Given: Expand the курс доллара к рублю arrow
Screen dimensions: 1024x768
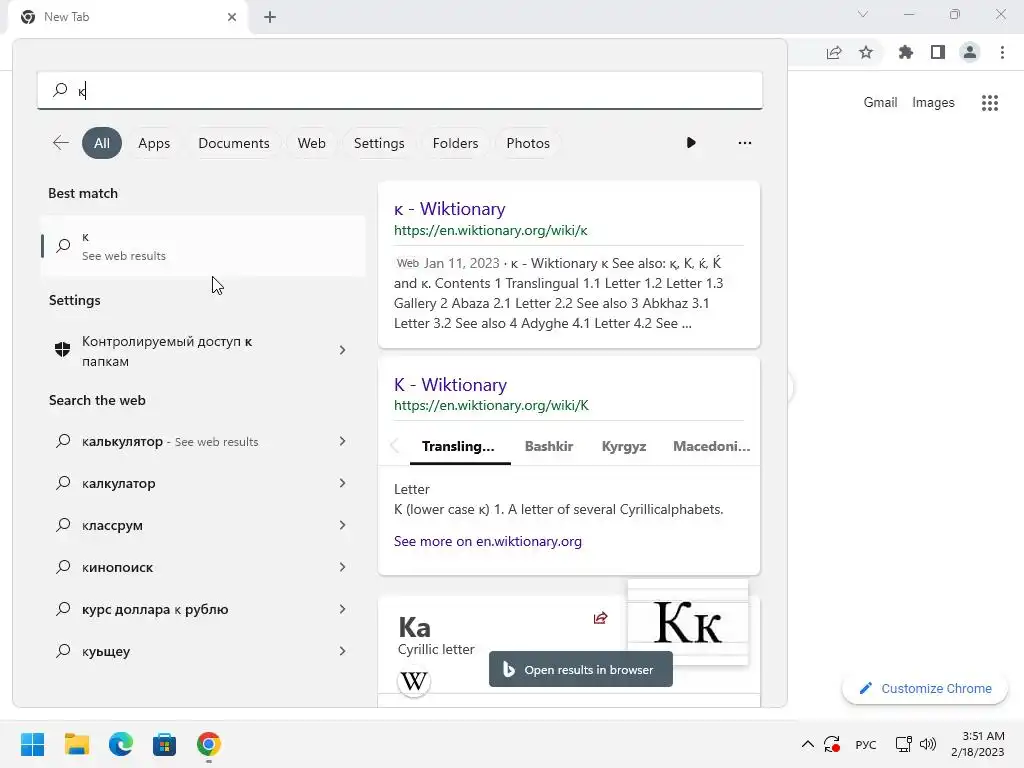Looking at the screenshot, I should coord(342,609).
